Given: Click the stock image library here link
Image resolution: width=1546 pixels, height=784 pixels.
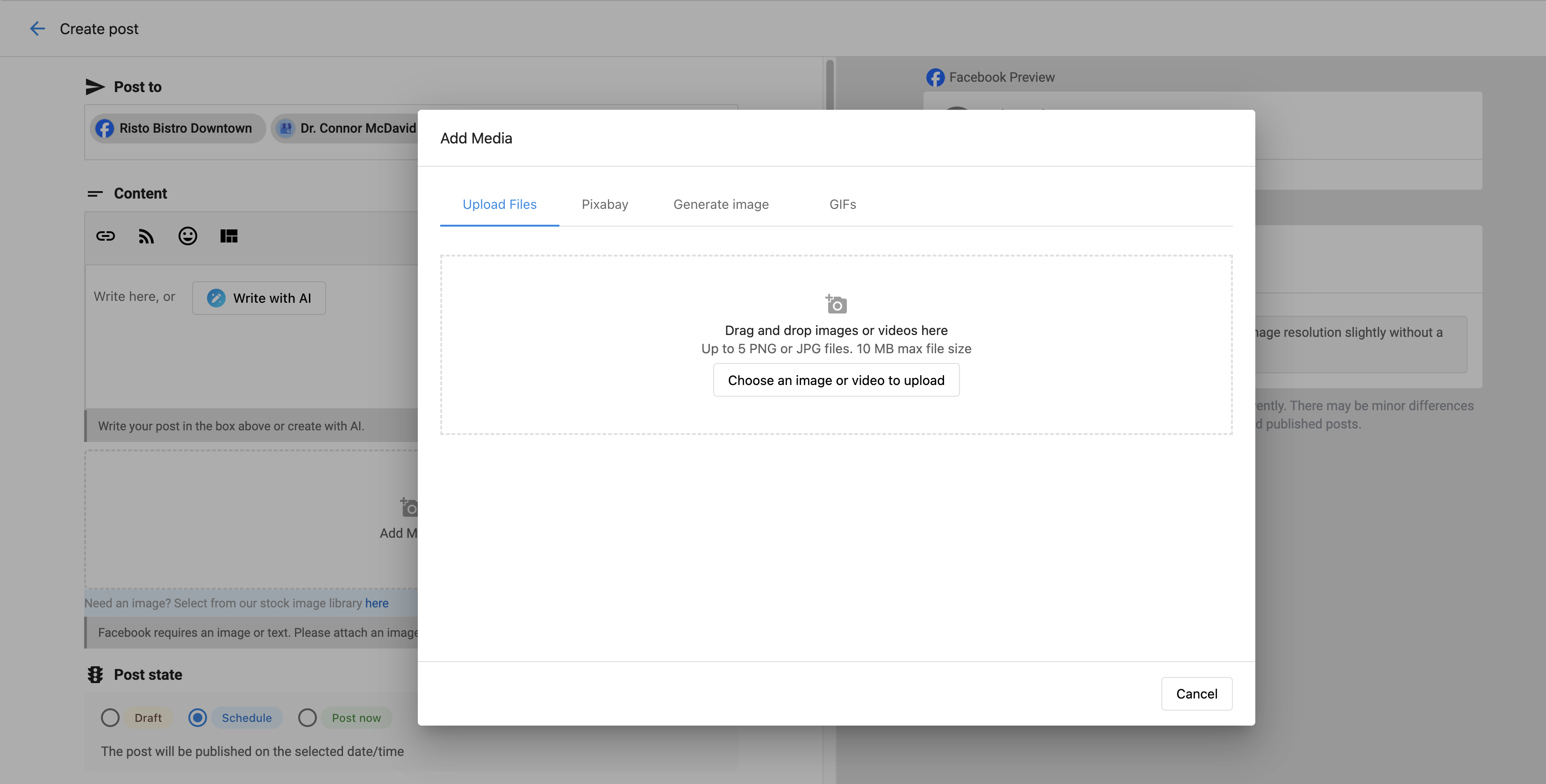Looking at the screenshot, I should click(x=376, y=604).
